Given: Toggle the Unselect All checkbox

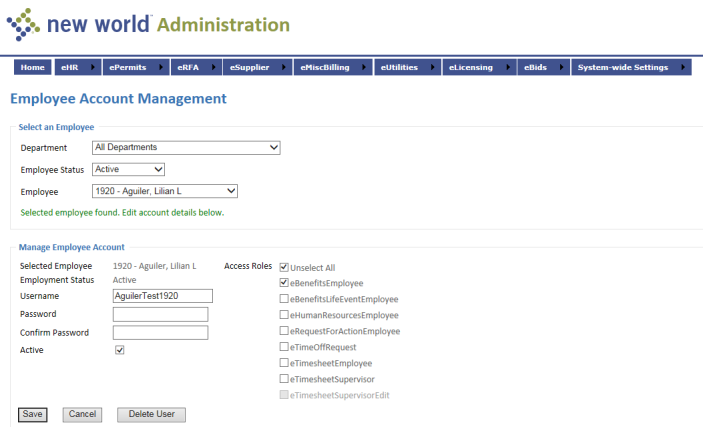Looking at the screenshot, I should (x=284, y=267).
